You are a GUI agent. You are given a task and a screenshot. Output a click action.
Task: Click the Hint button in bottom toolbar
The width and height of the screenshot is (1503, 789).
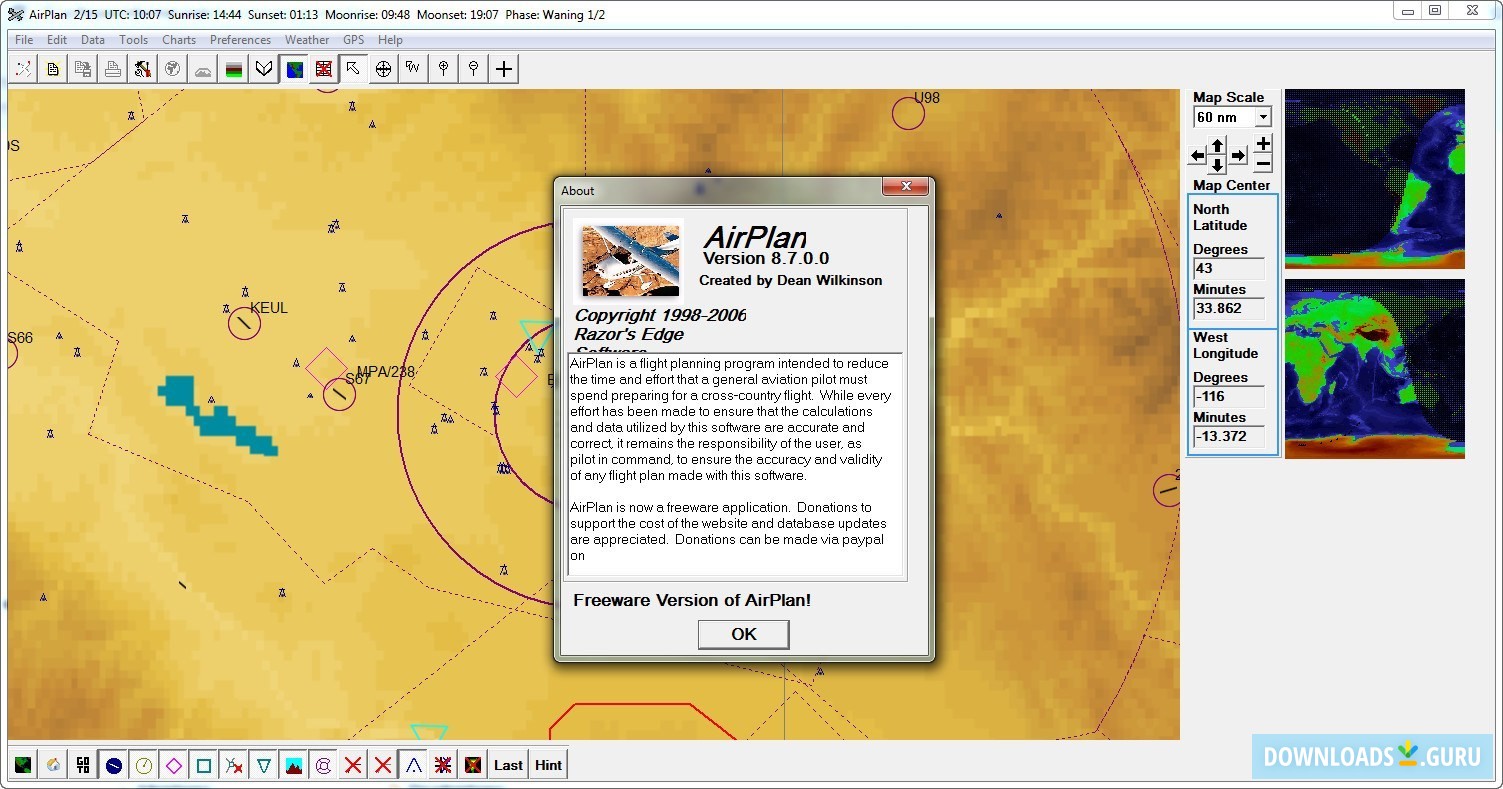[x=548, y=765]
